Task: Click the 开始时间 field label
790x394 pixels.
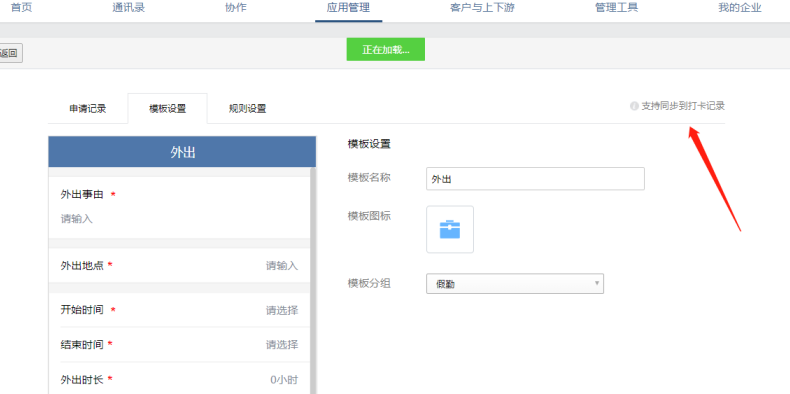Action: coord(82,310)
